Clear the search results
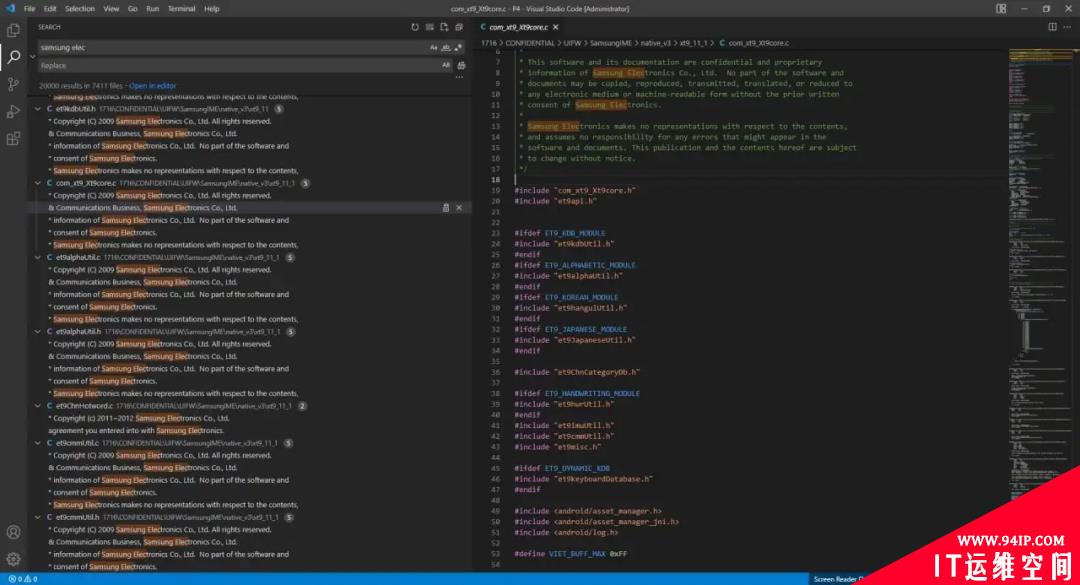Viewport: 1080px width, 585px height. point(429,28)
